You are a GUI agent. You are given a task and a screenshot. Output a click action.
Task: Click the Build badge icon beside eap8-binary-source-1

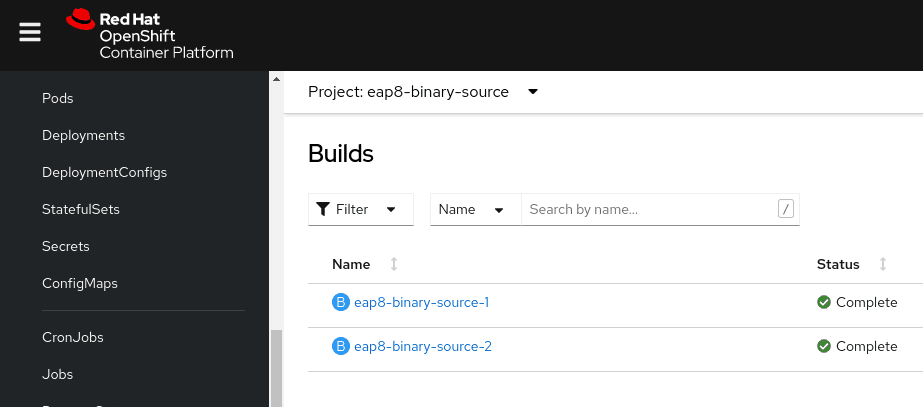pos(340,302)
